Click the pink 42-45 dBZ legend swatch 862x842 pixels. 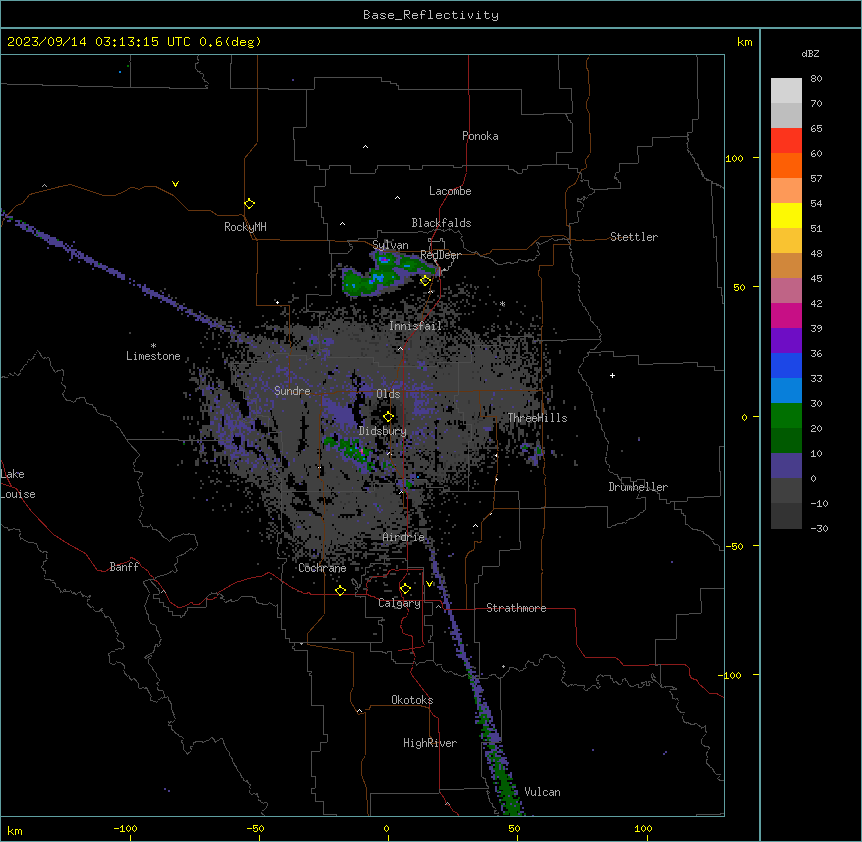point(786,291)
